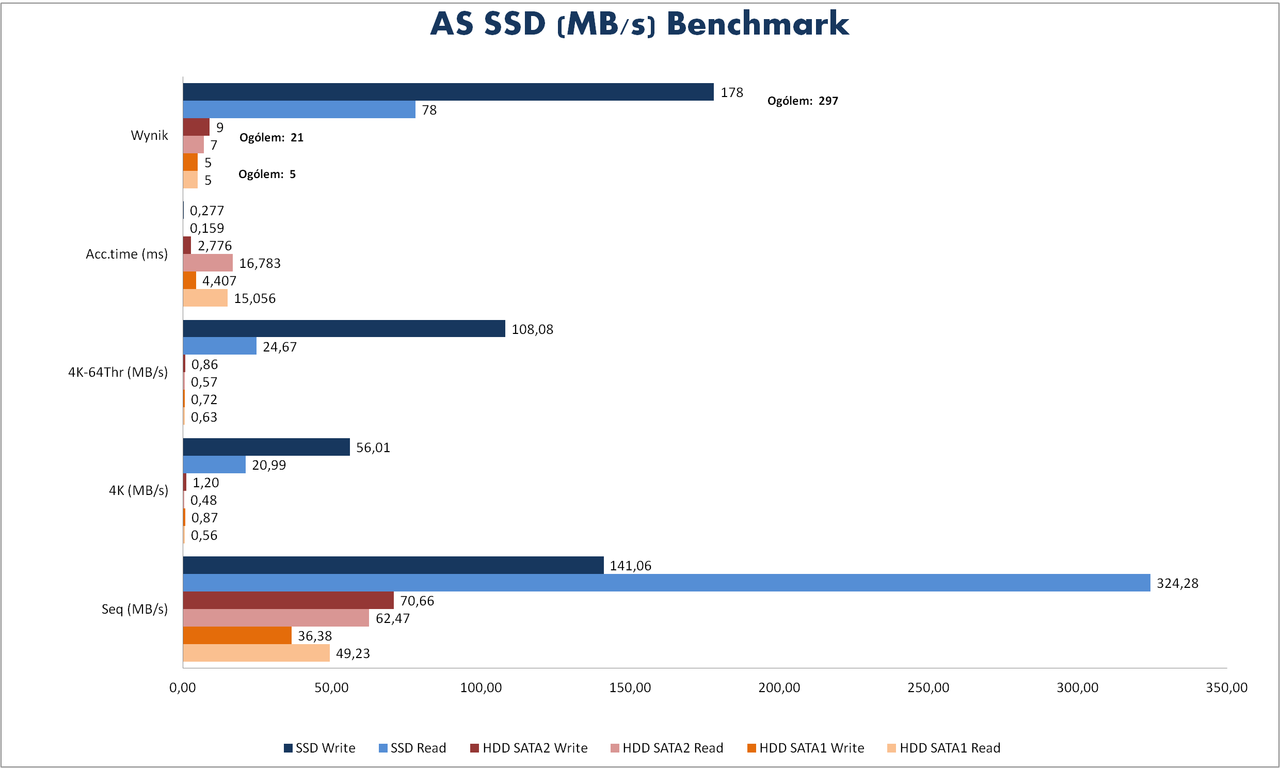The height and width of the screenshot is (768, 1280).
Task: Select the Ogólem: 5 annotation
Action: pyautogui.click(x=267, y=174)
